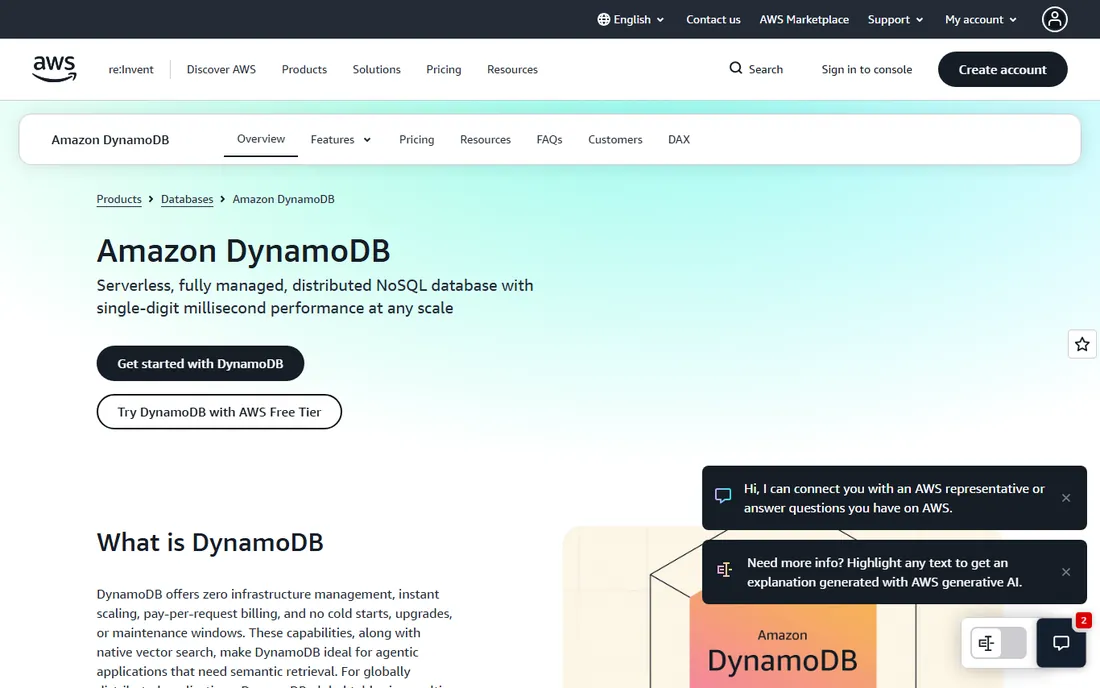Click Get started with DynamoDB button

pyautogui.click(x=200, y=363)
